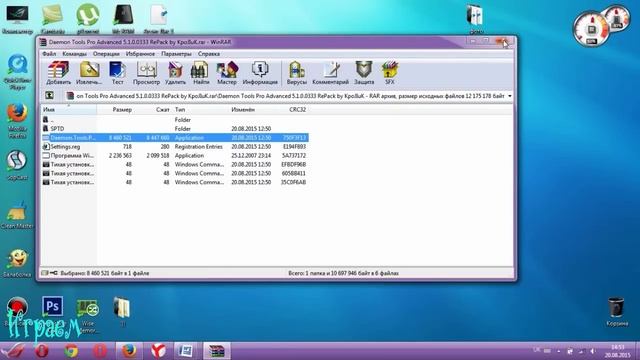Expand the archive path dropdown arrow
640x360 pixels.
coord(509,96)
